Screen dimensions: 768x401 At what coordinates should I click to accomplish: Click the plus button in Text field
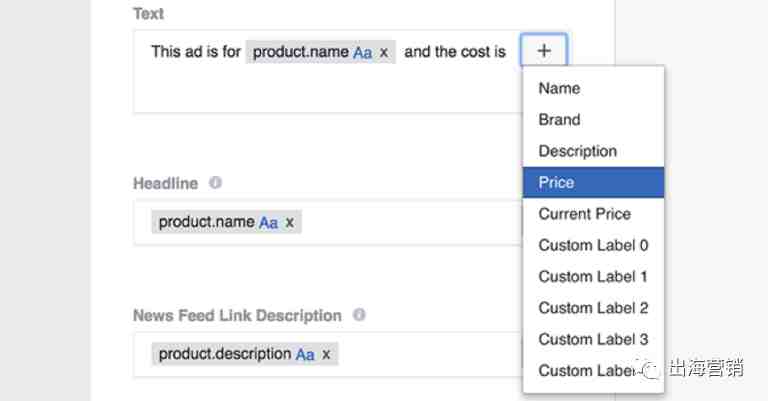[x=543, y=51]
